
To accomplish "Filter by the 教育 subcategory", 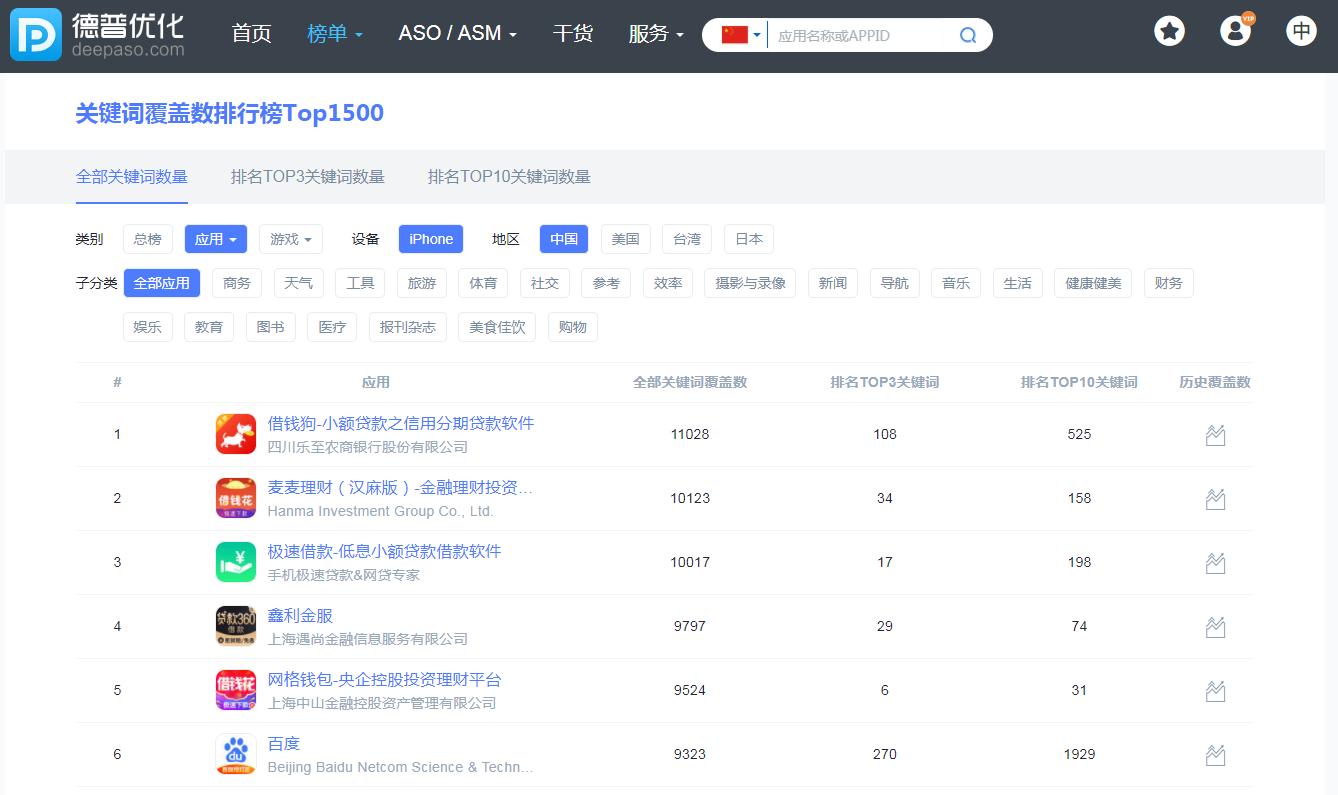I will coord(209,327).
